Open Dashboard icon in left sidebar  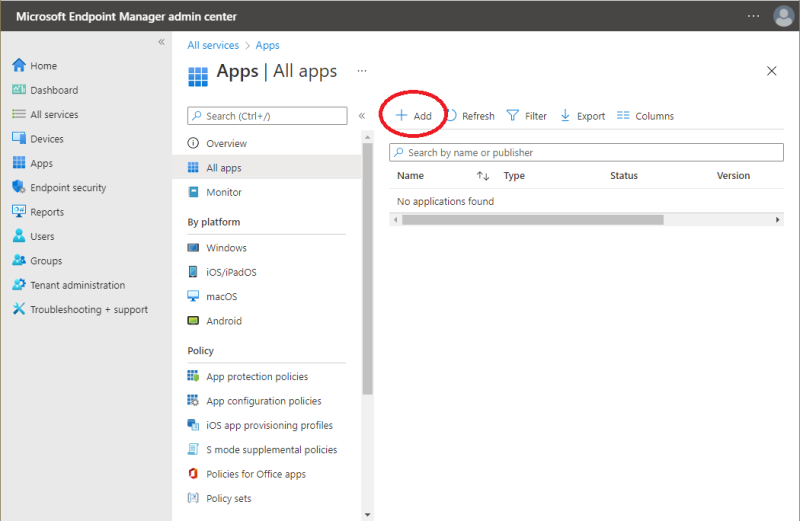(x=19, y=89)
